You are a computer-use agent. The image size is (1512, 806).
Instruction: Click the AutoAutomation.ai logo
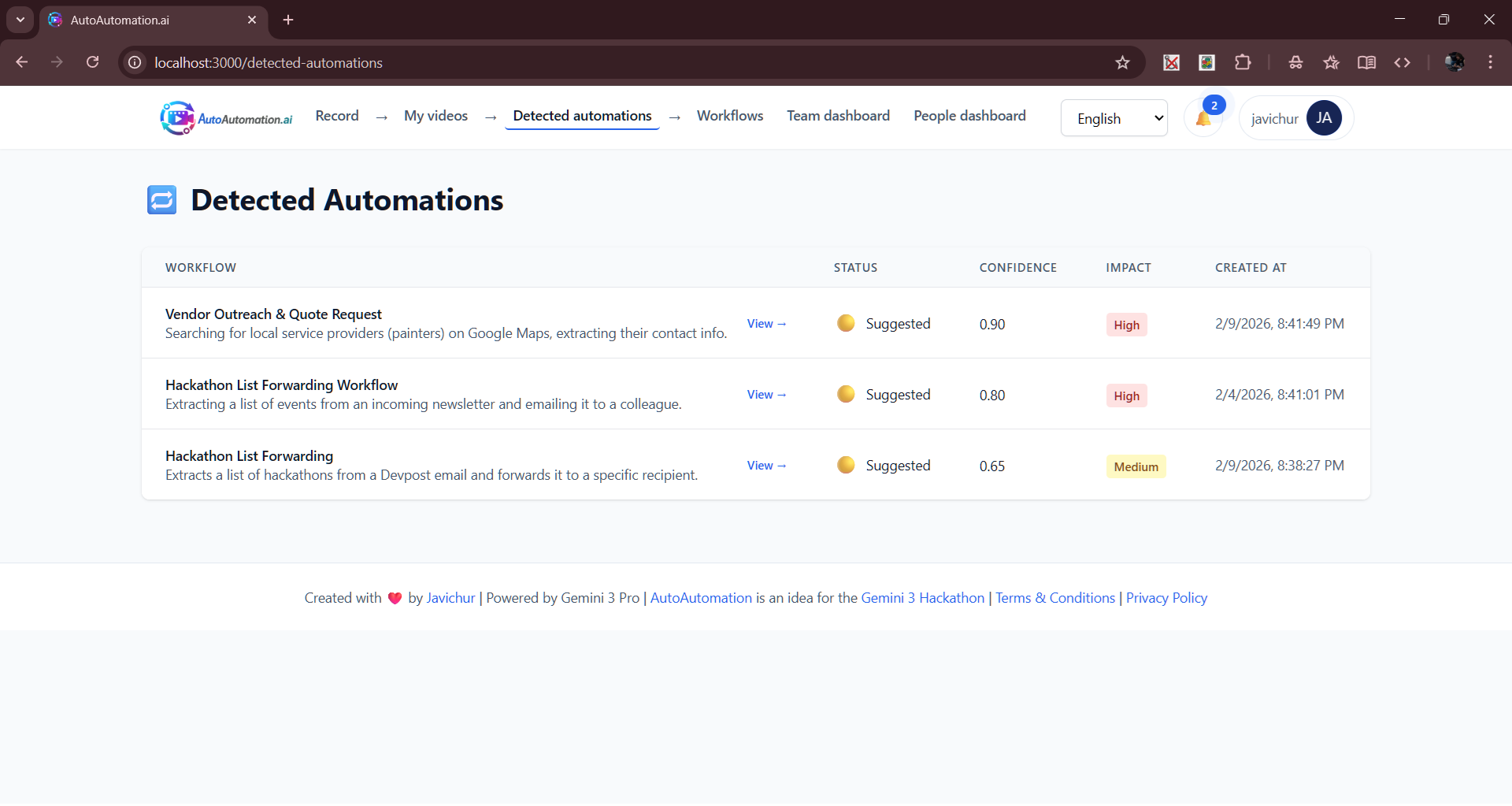tap(226, 118)
